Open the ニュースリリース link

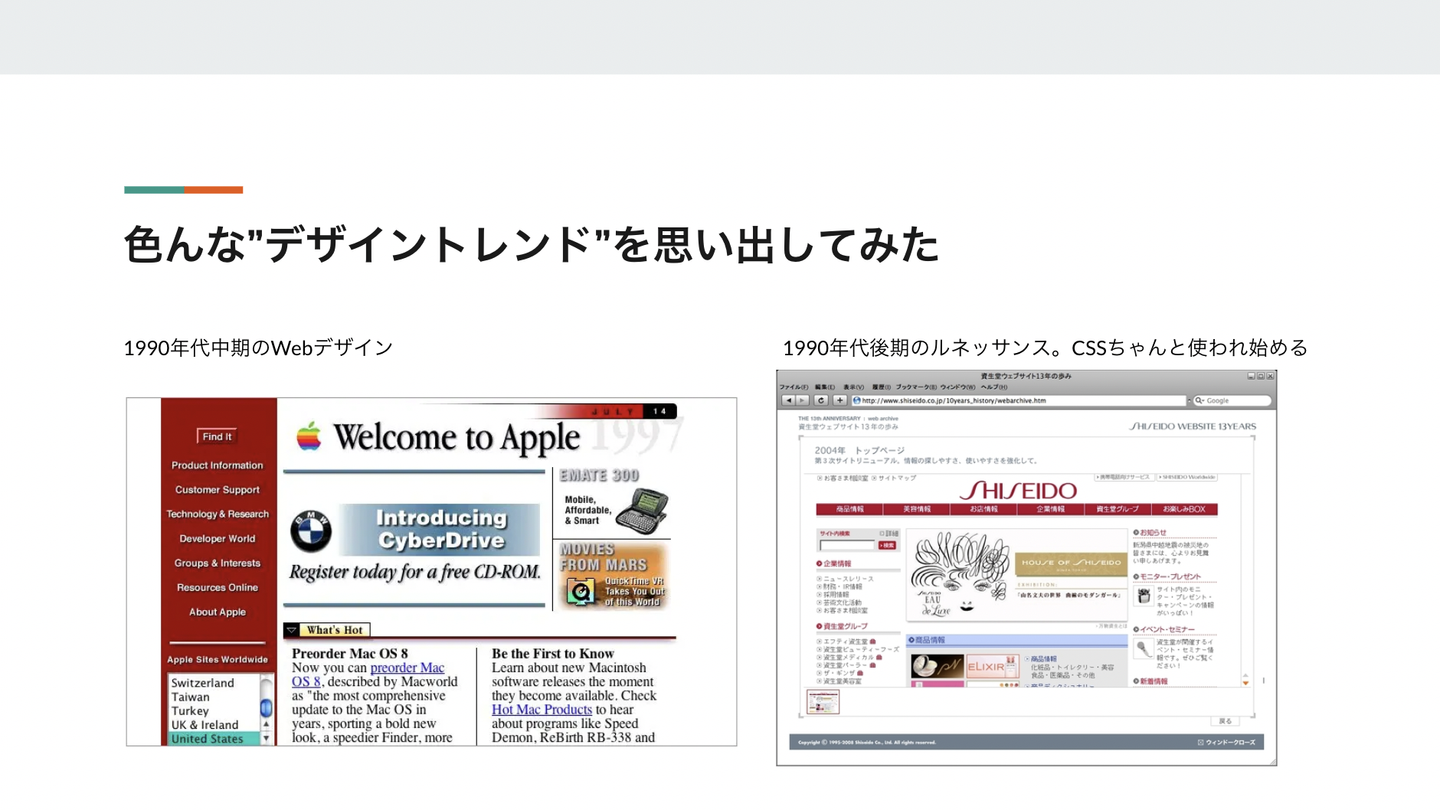tap(848, 578)
